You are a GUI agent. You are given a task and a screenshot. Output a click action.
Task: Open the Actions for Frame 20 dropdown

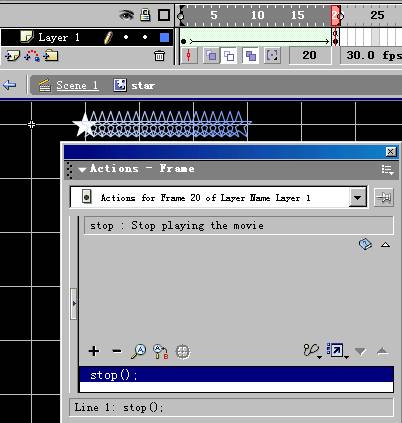point(357,198)
